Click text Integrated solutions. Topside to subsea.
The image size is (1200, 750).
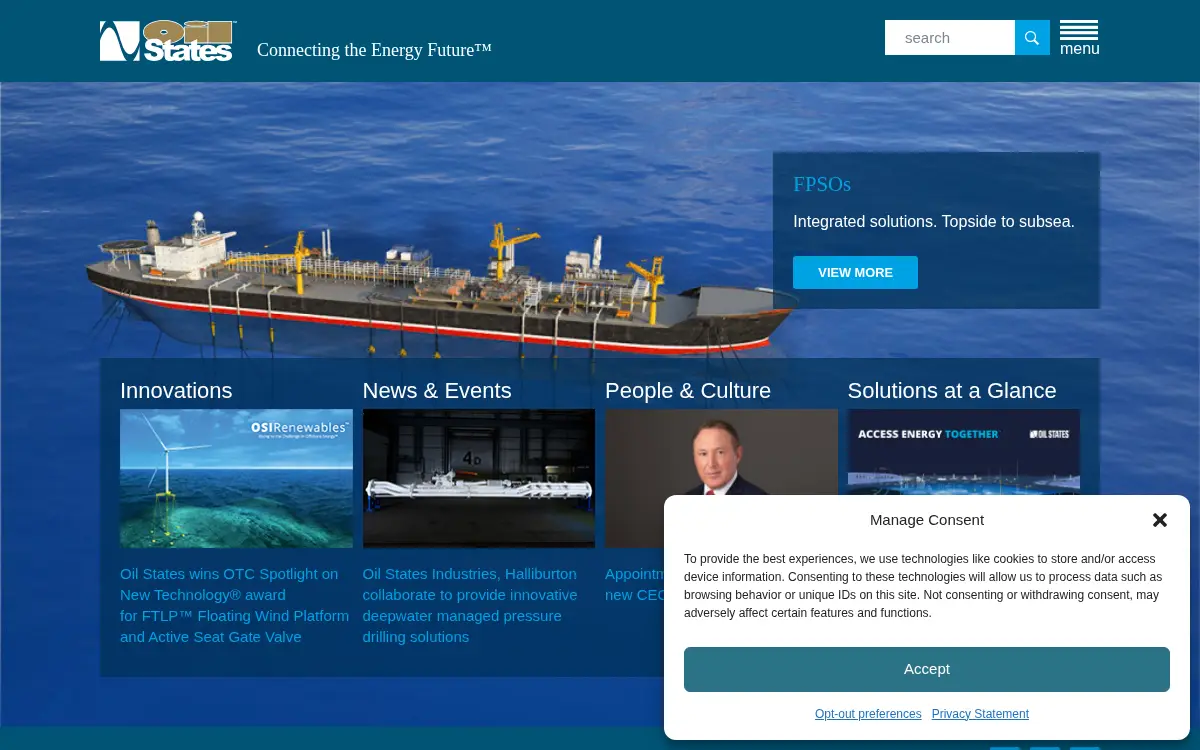934,222
